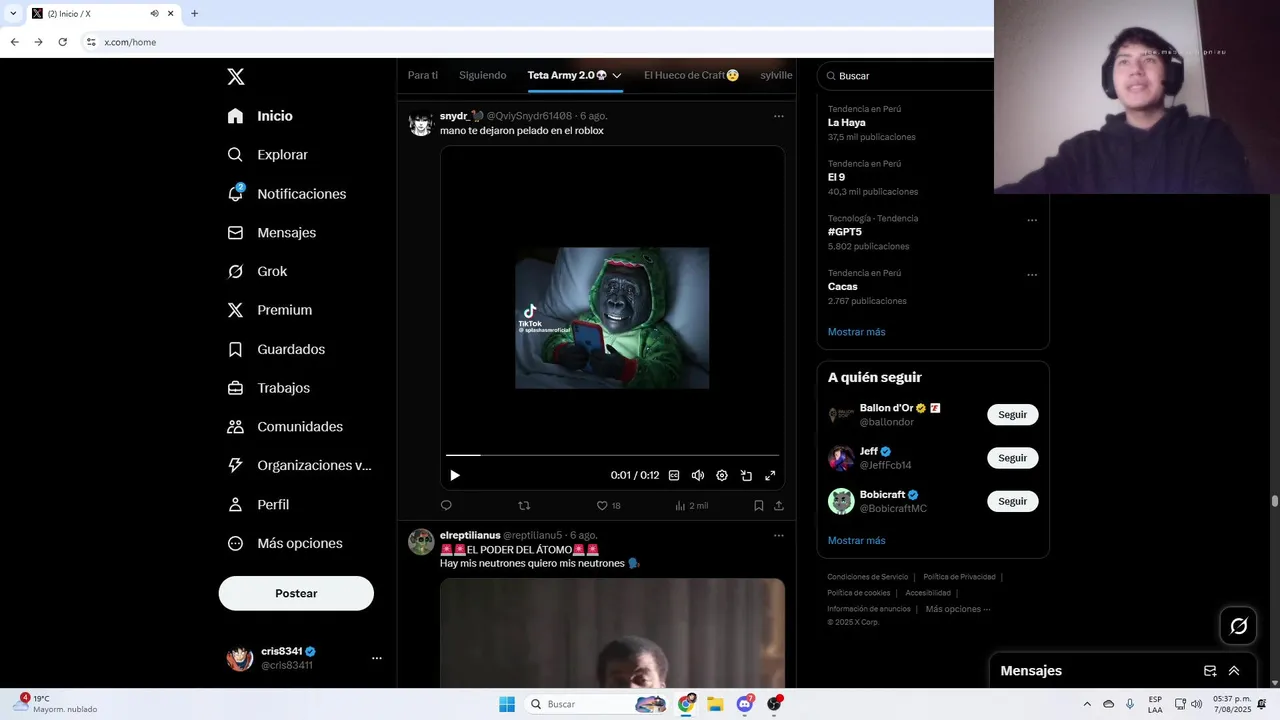This screenshot has width=1280, height=720.
Task: Open Notificaciones bell in sidebar
Action: [x=286, y=194]
